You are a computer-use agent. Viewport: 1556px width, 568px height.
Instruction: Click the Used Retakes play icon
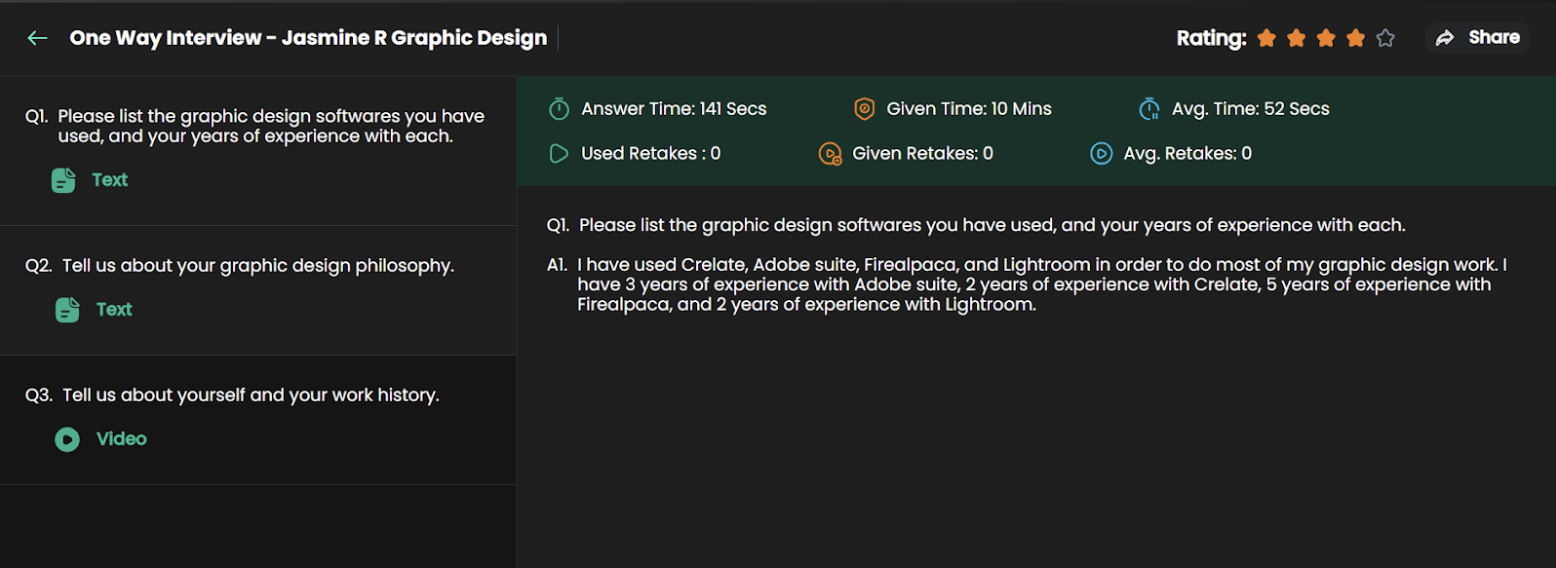point(559,154)
